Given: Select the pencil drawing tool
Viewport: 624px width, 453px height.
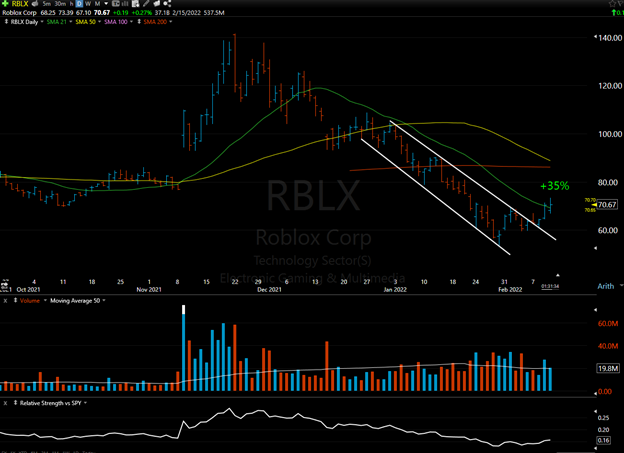Looking at the screenshot, I should 146,4.
